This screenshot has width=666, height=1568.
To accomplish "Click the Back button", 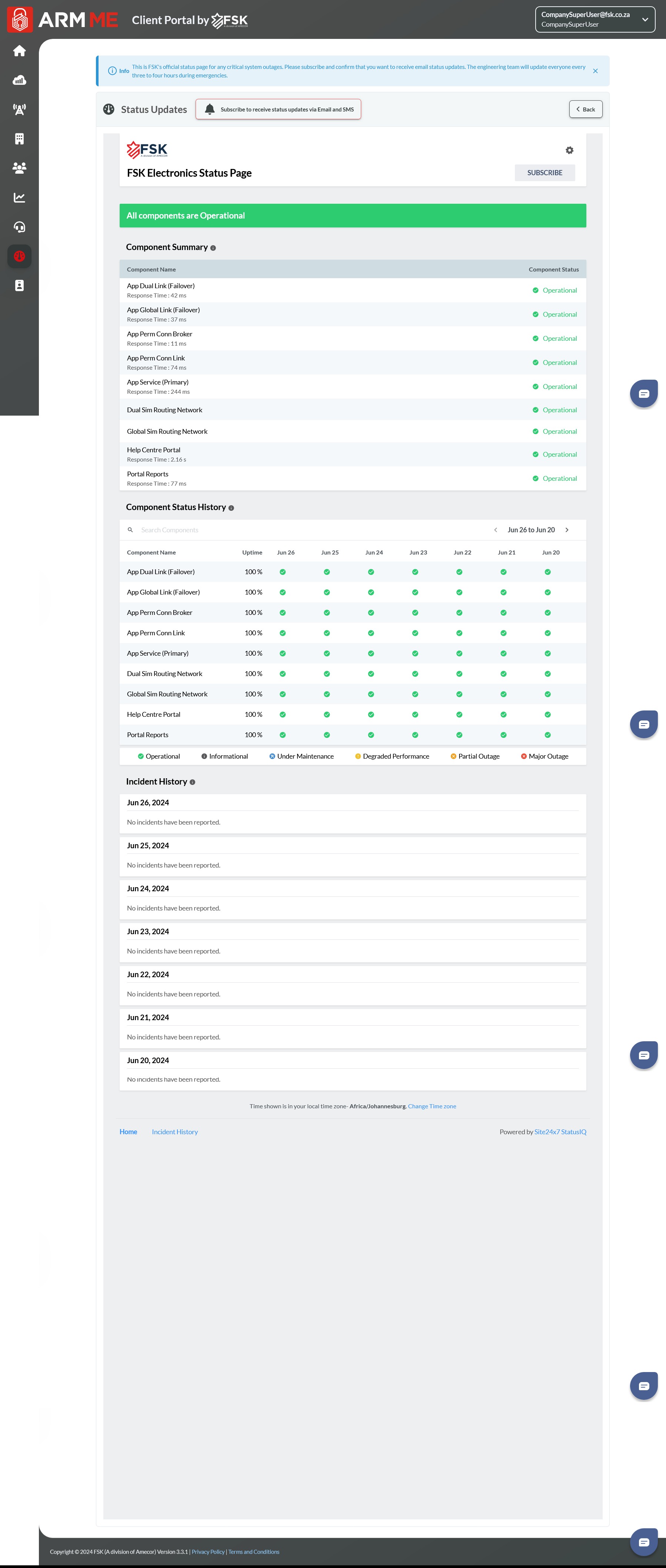I will pos(585,110).
